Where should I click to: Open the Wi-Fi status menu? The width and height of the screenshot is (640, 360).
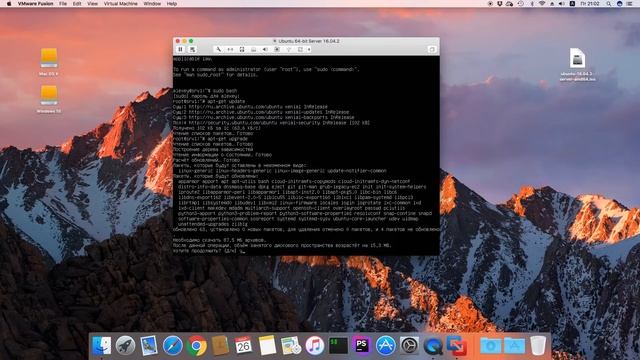point(542,4)
